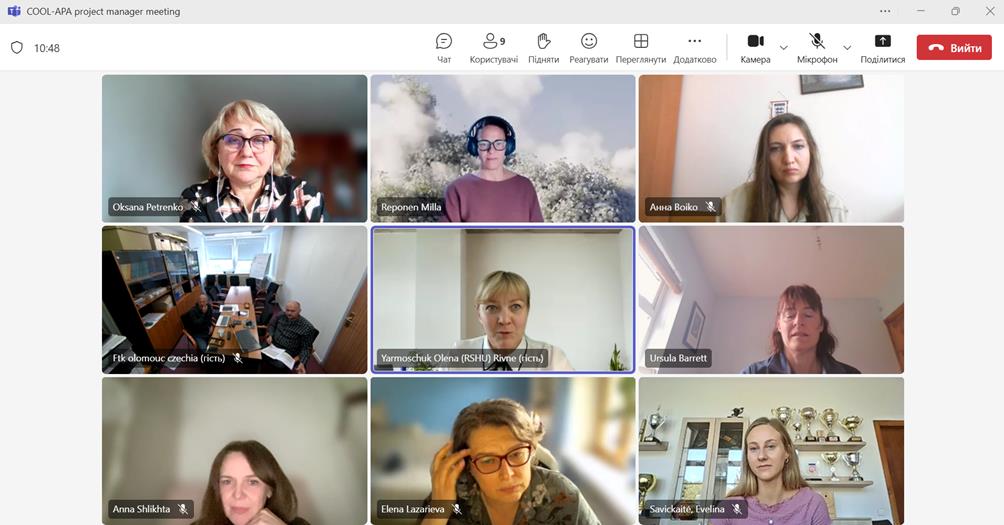The width and height of the screenshot is (1004, 525).
Task: Toggle the Камера camera on or off
Action: 755,47
